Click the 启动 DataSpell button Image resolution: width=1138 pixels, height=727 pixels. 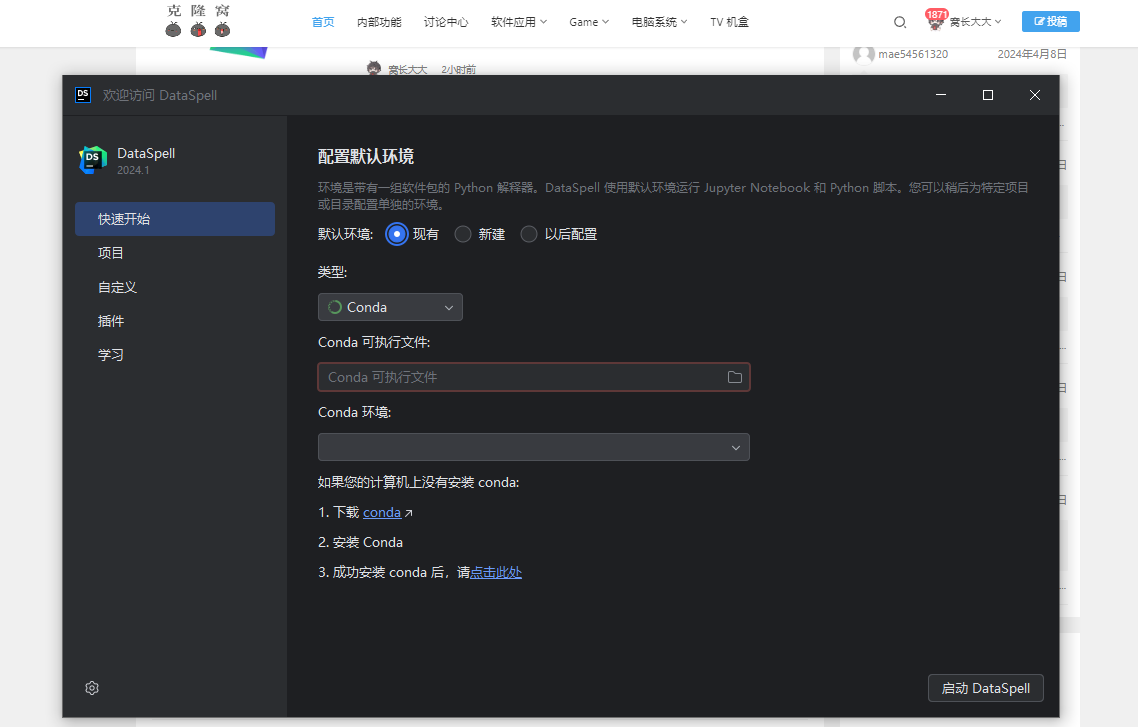point(986,688)
